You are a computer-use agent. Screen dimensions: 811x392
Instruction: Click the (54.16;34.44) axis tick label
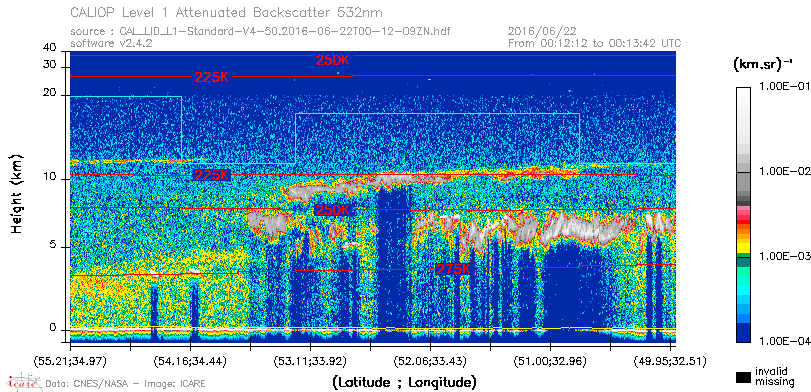coord(190,361)
